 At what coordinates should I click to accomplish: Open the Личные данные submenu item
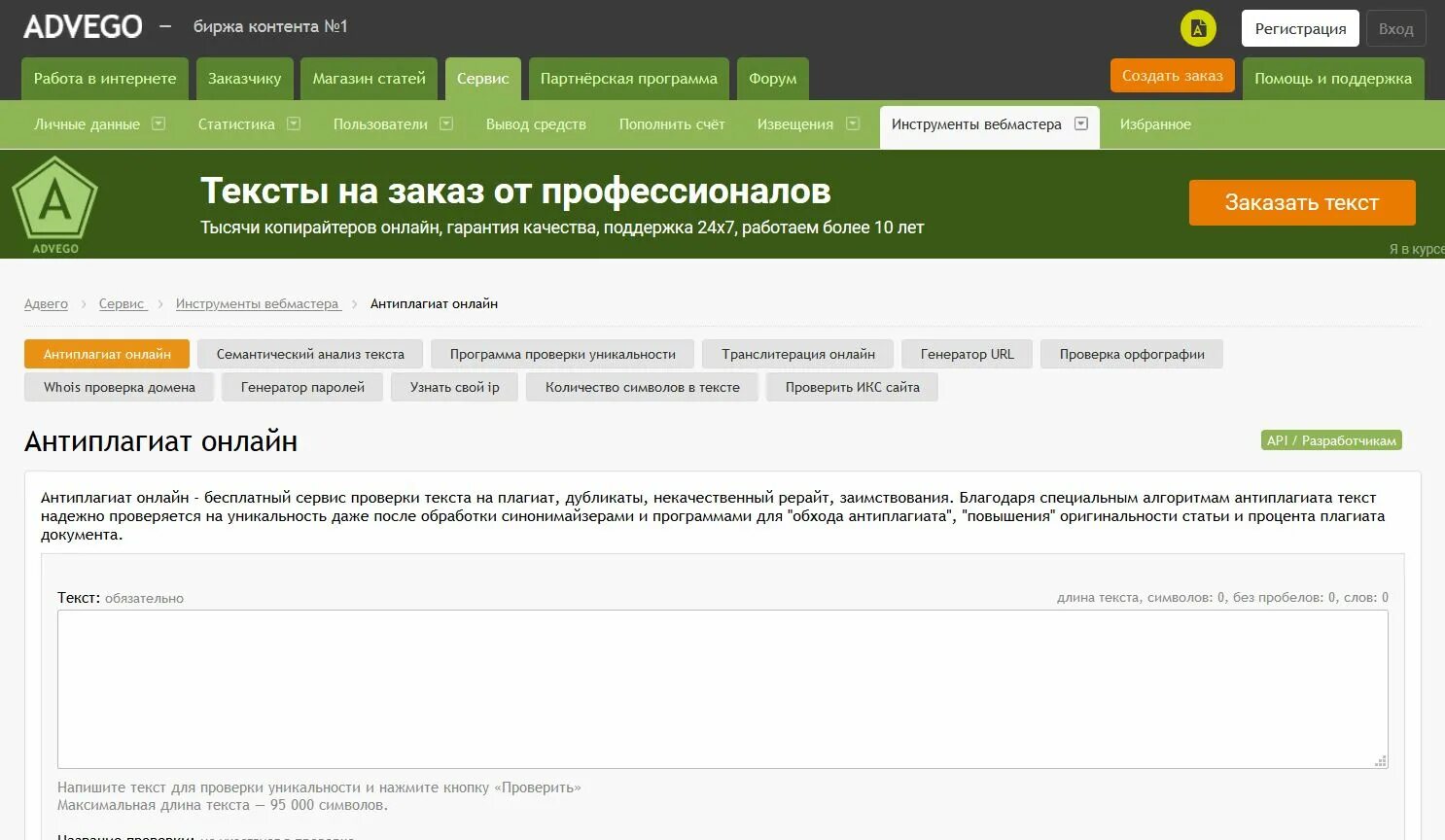(88, 124)
